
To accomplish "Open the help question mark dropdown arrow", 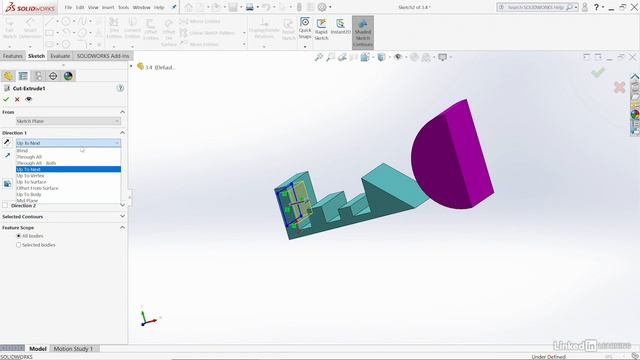I will click(x=603, y=7).
